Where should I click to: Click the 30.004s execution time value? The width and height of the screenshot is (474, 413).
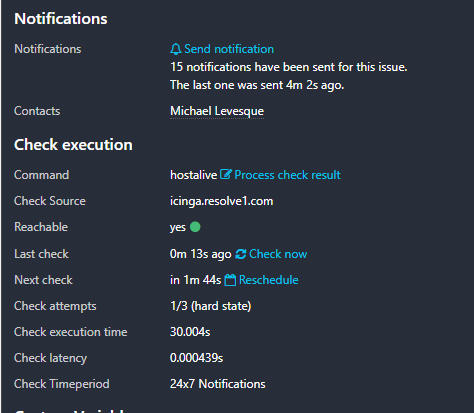[190, 332]
